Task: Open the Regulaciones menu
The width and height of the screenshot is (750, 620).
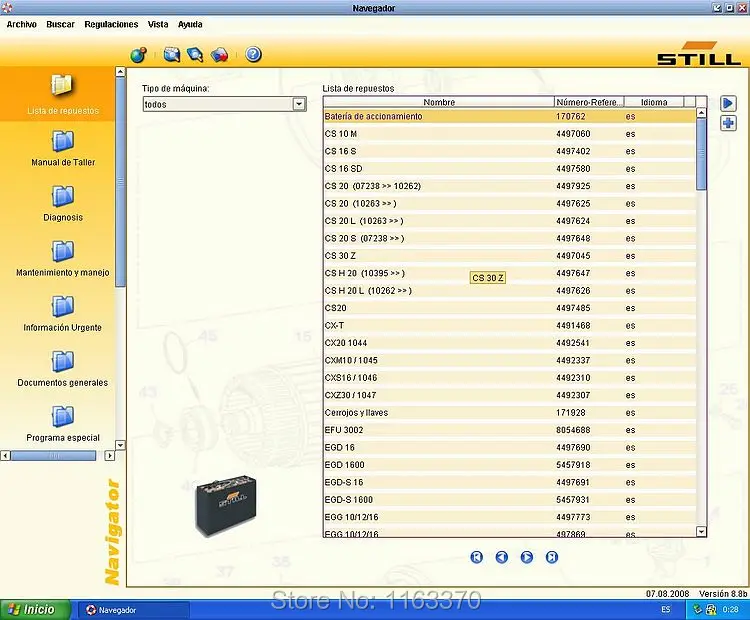Action: point(111,24)
